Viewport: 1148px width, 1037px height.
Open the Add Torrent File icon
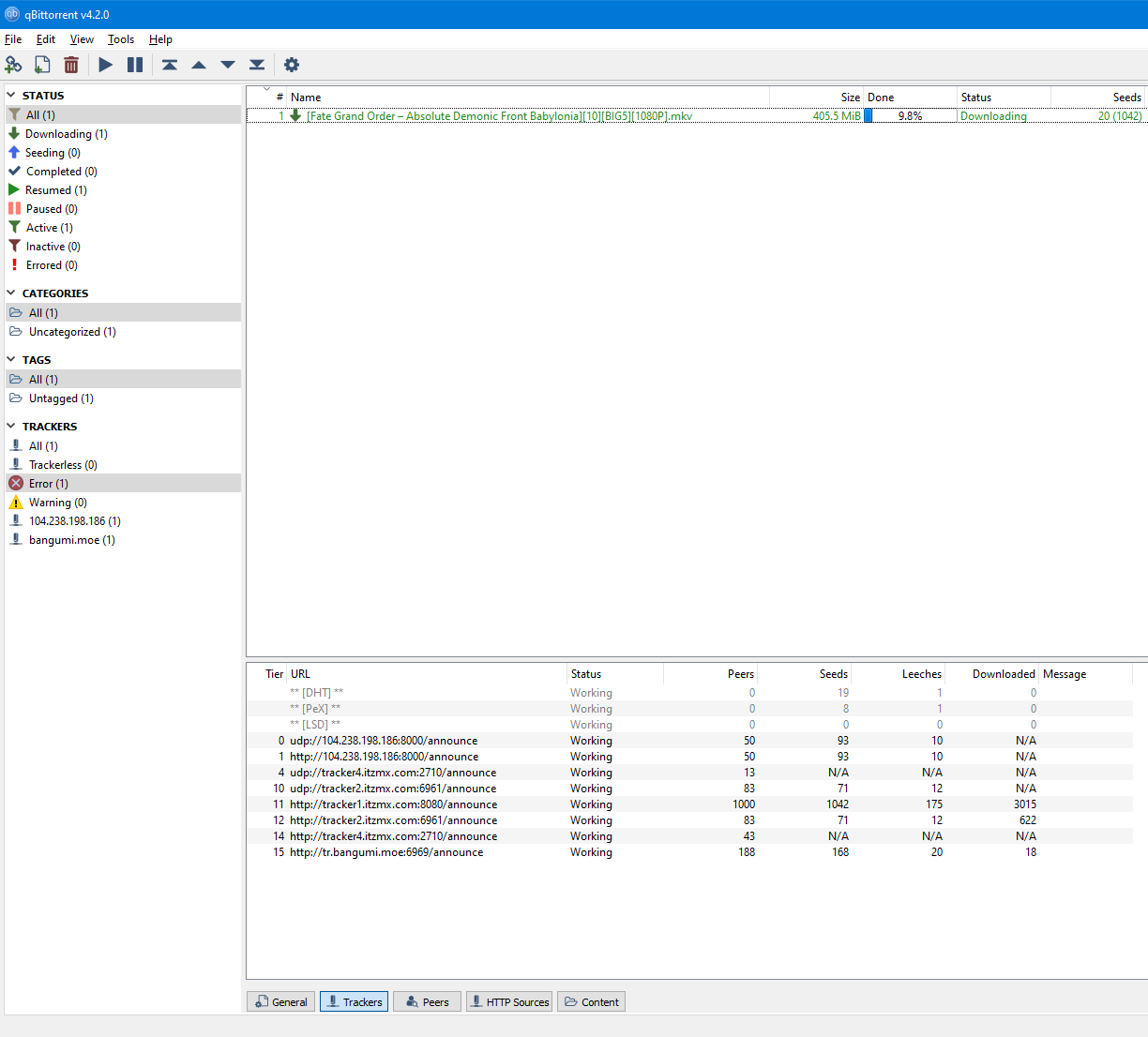(x=41, y=65)
